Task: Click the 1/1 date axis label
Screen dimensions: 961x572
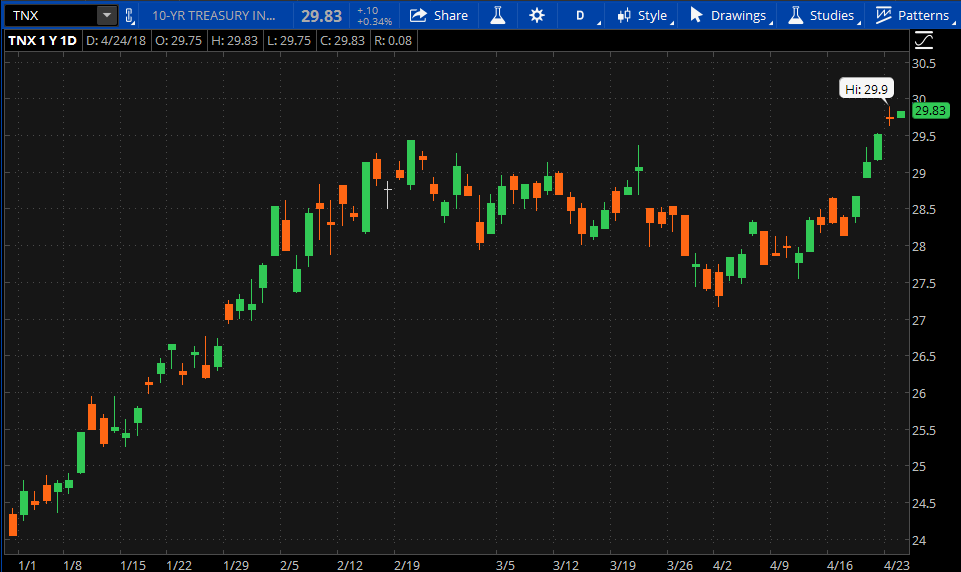Action: point(27,565)
